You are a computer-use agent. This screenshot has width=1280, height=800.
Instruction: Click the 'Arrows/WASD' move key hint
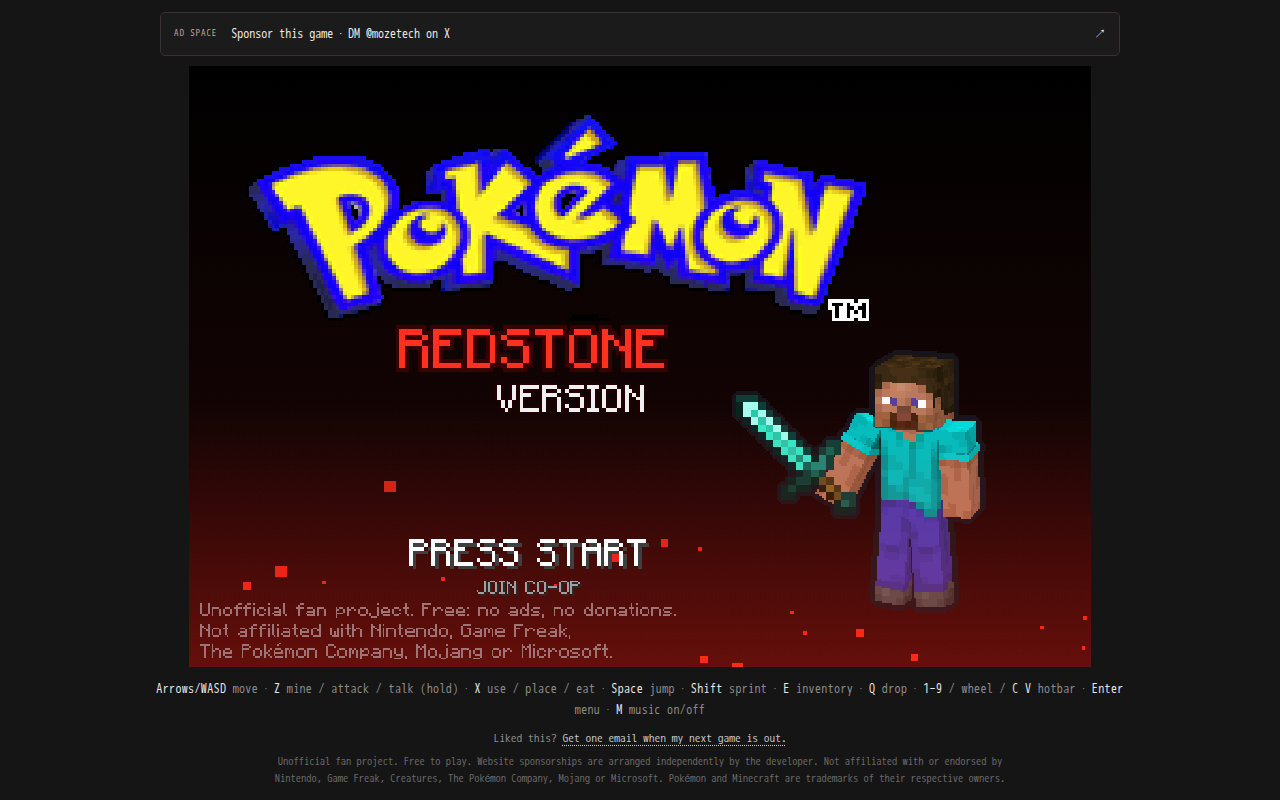click(x=191, y=689)
